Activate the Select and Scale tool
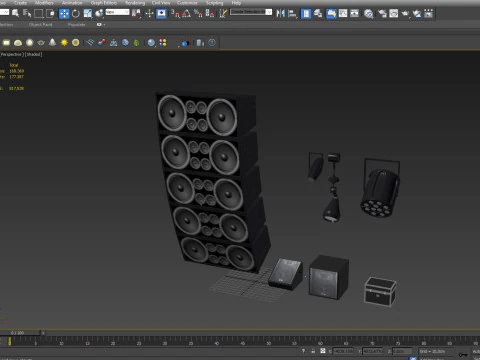 point(88,13)
